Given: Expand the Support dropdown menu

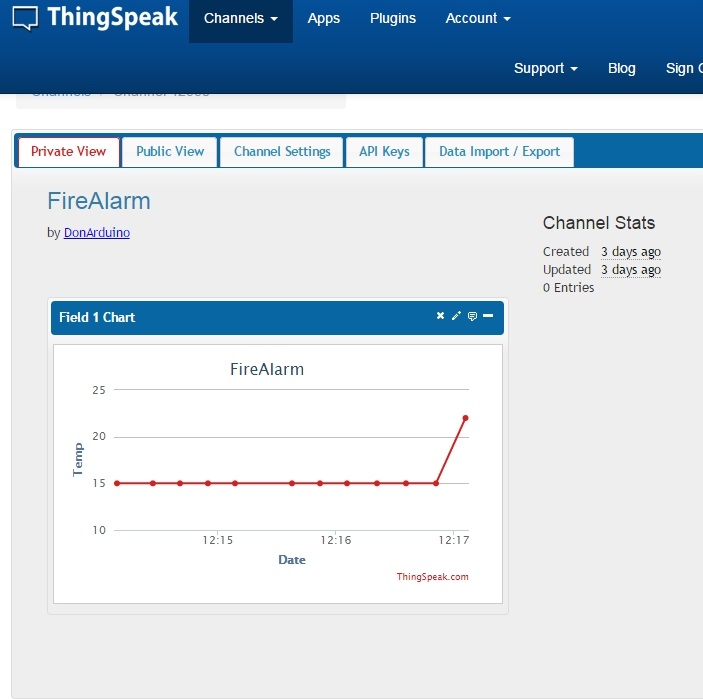Looking at the screenshot, I should 546,68.
